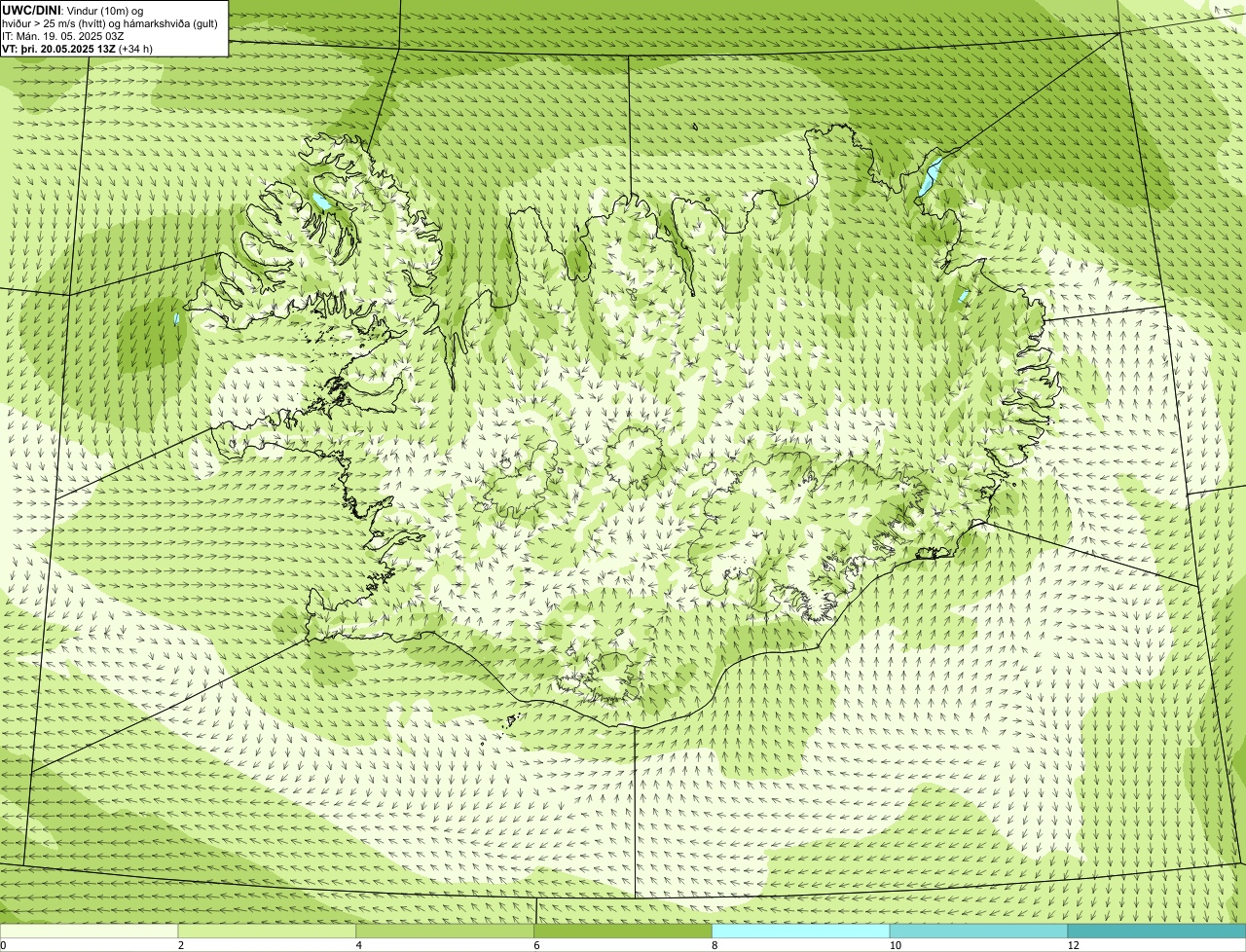This screenshot has width=1246, height=952.
Task: Click the legend scale label "10"
Action: 894,945
